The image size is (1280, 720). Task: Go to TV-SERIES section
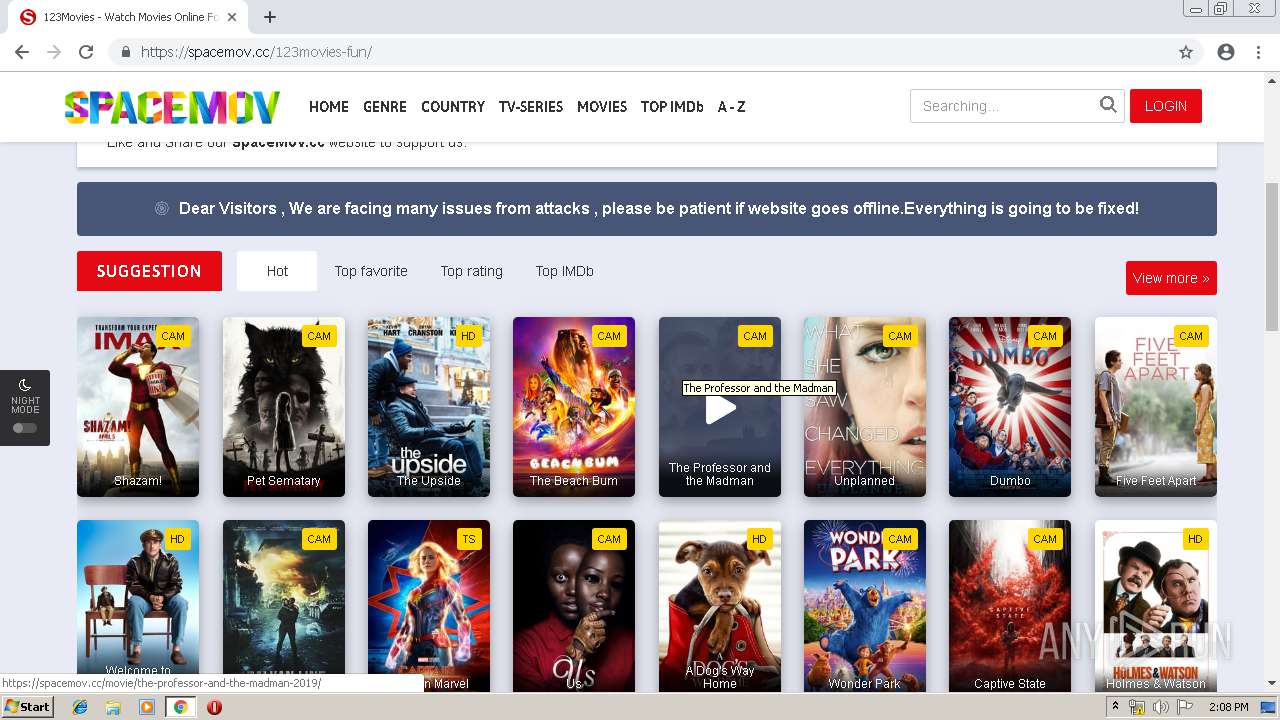pyautogui.click(x=531, y=107)
